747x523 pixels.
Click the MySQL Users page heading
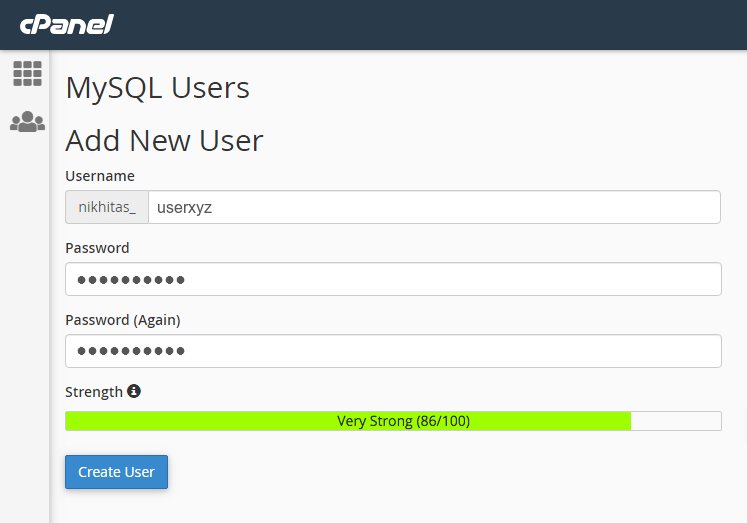coord(157,89)
